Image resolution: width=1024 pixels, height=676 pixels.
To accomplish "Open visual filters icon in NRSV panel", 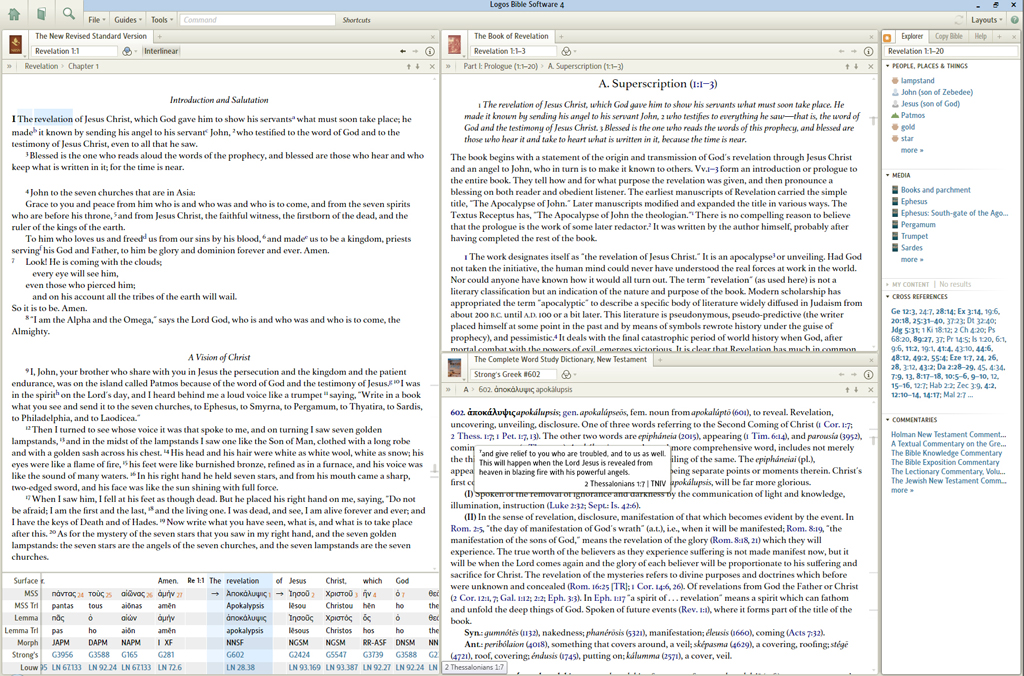I will coord(128,51).
